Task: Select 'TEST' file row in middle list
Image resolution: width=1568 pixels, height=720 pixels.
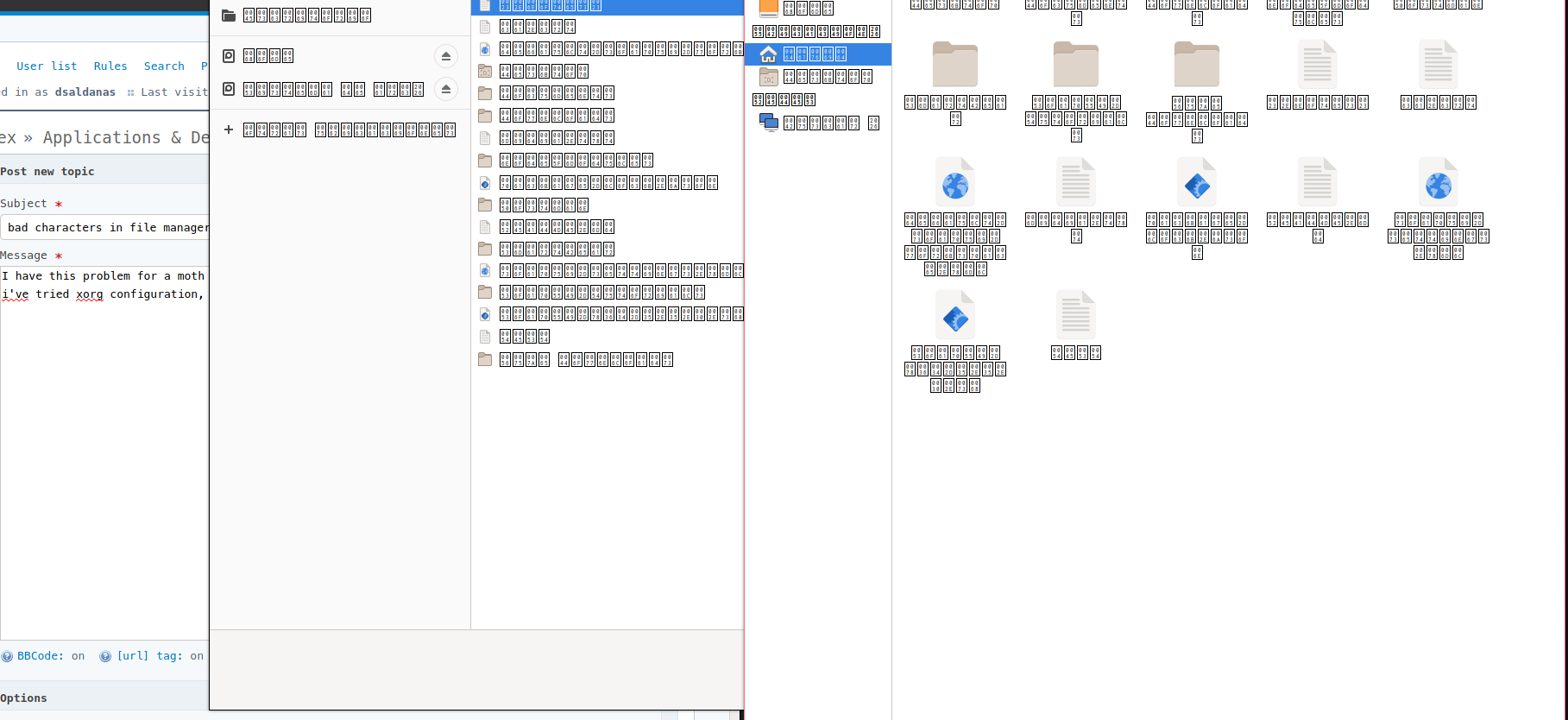Action: (x=608, y=336)
